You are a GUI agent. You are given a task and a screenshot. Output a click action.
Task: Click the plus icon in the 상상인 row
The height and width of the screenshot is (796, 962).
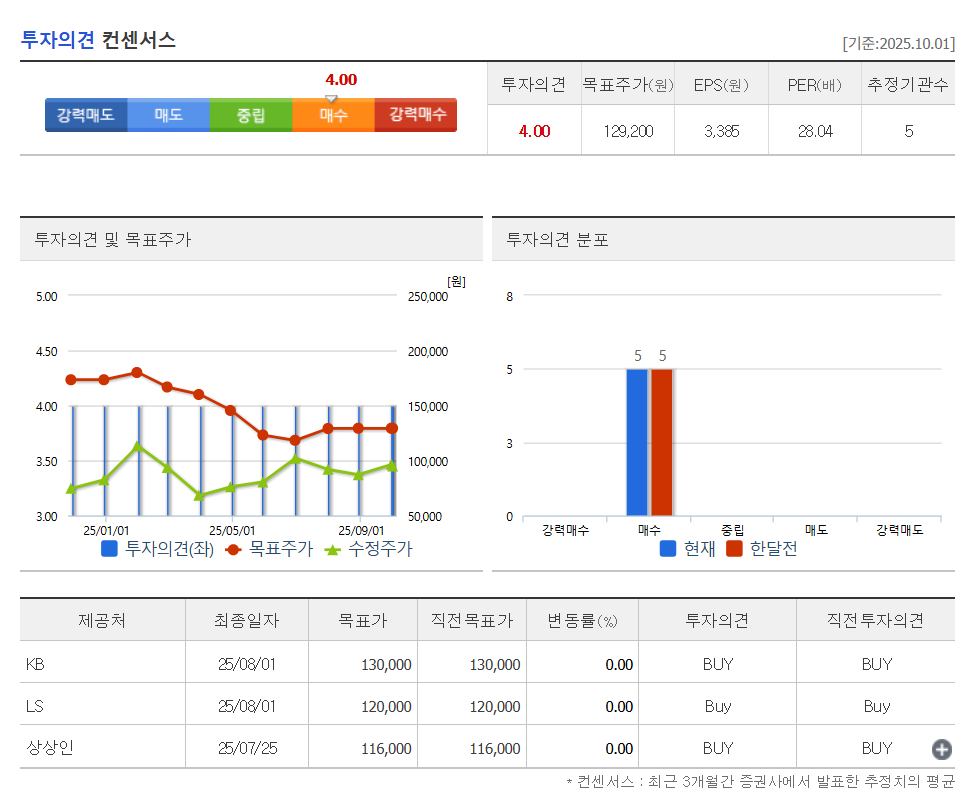(940, 748)
